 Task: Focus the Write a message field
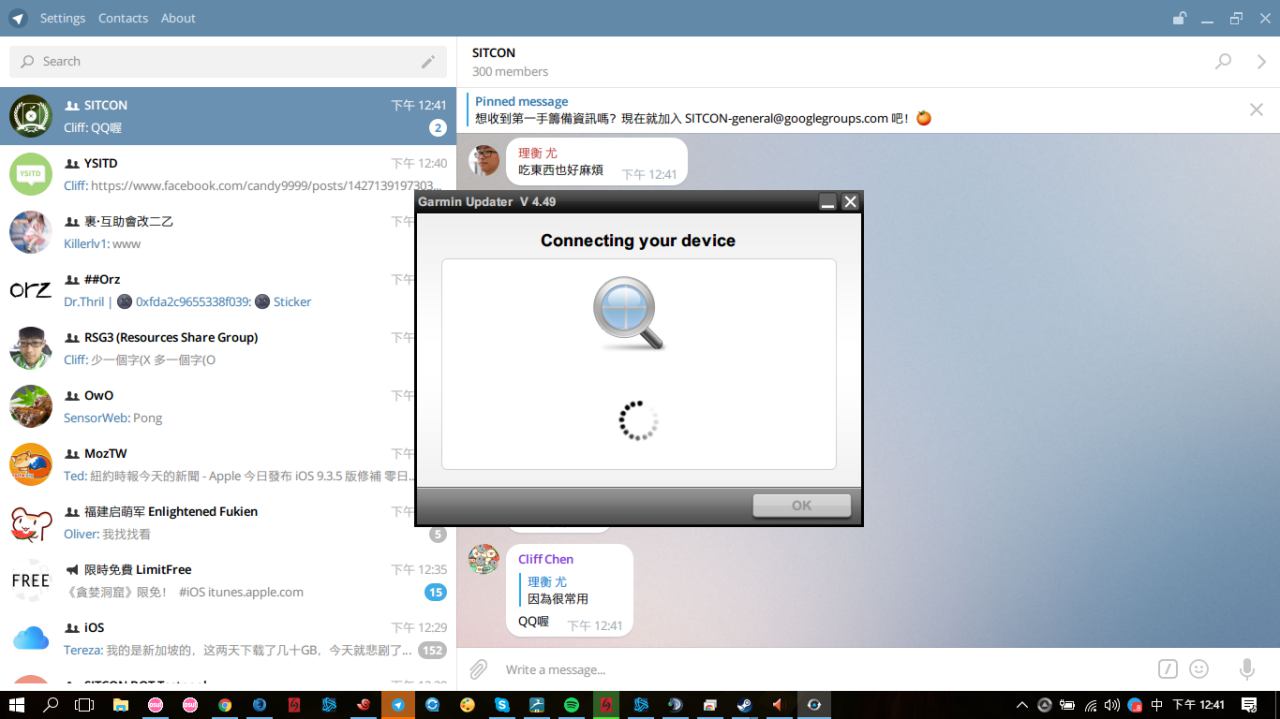[825, 669]
